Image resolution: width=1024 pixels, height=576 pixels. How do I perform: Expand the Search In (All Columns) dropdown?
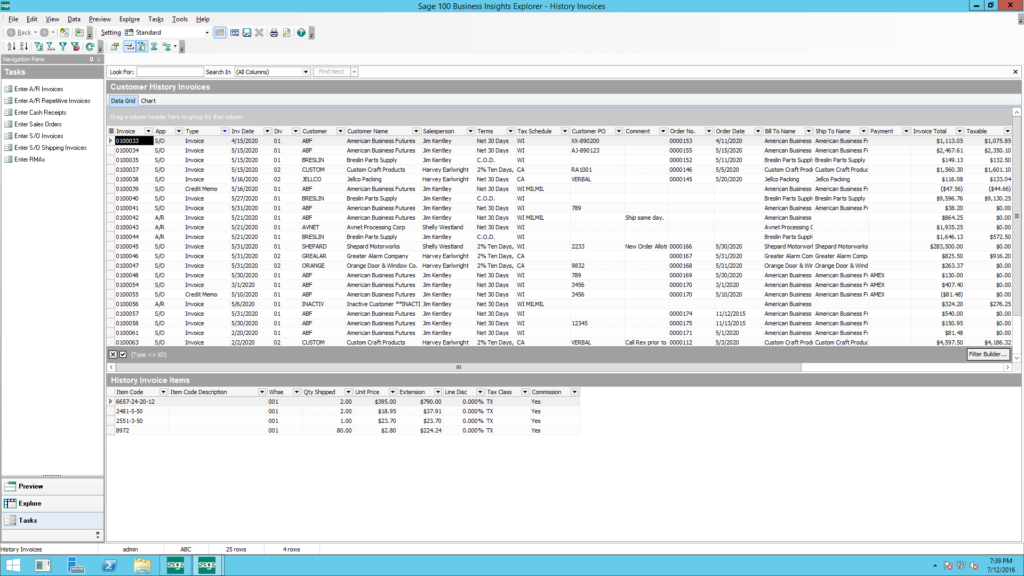pos(305,72)
